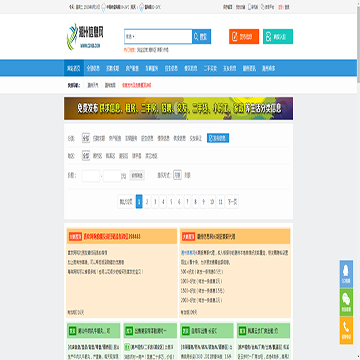Click the teal button beside the orange one
360x360 pixels.
(278, 37)
